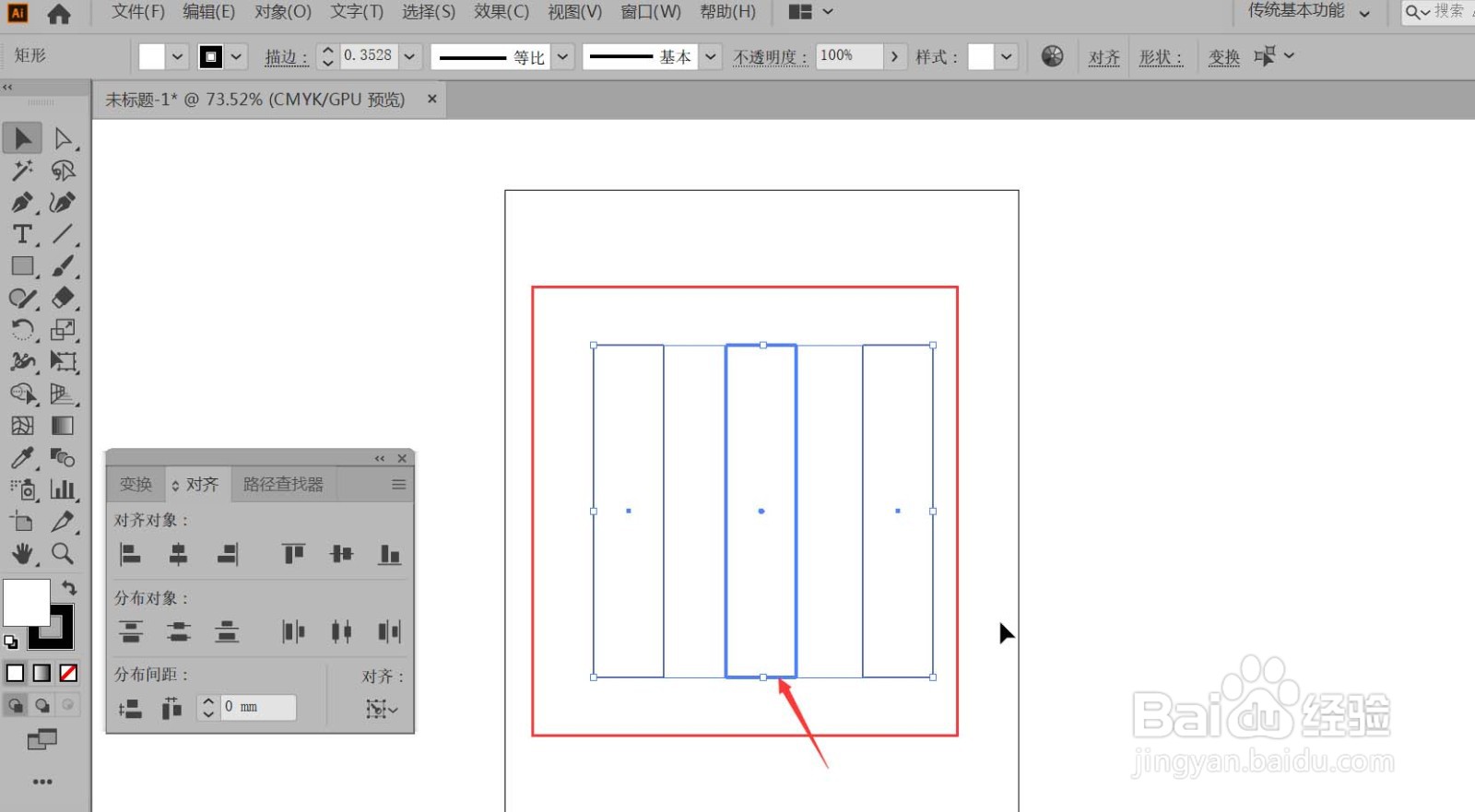Open graphic style dropdown (样式)
The height and width of the screenshot is (812, 1475).
(x=1007, y=56)
